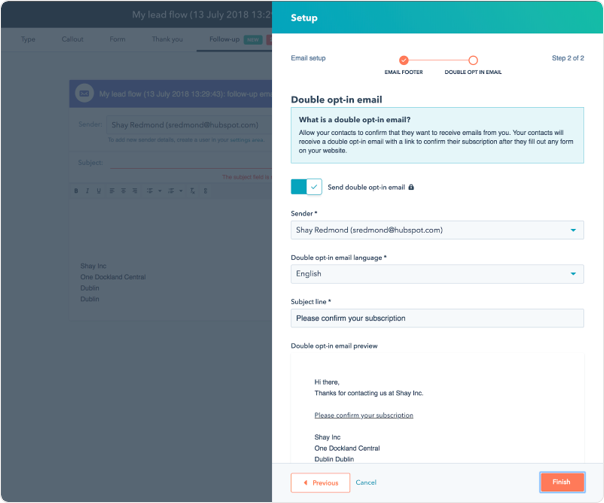Click the Subject line input field

click(x=437, y=318)
